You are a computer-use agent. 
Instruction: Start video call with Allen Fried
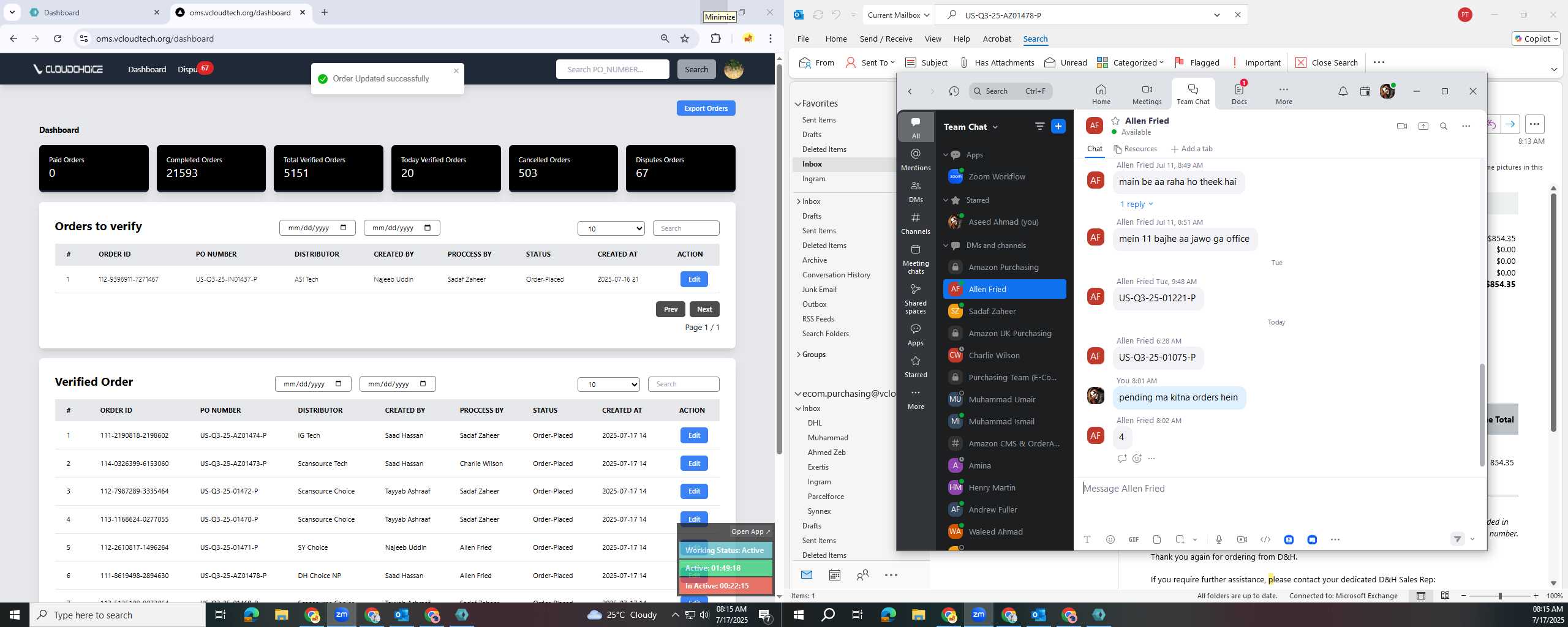click(x=1401, y=126)
